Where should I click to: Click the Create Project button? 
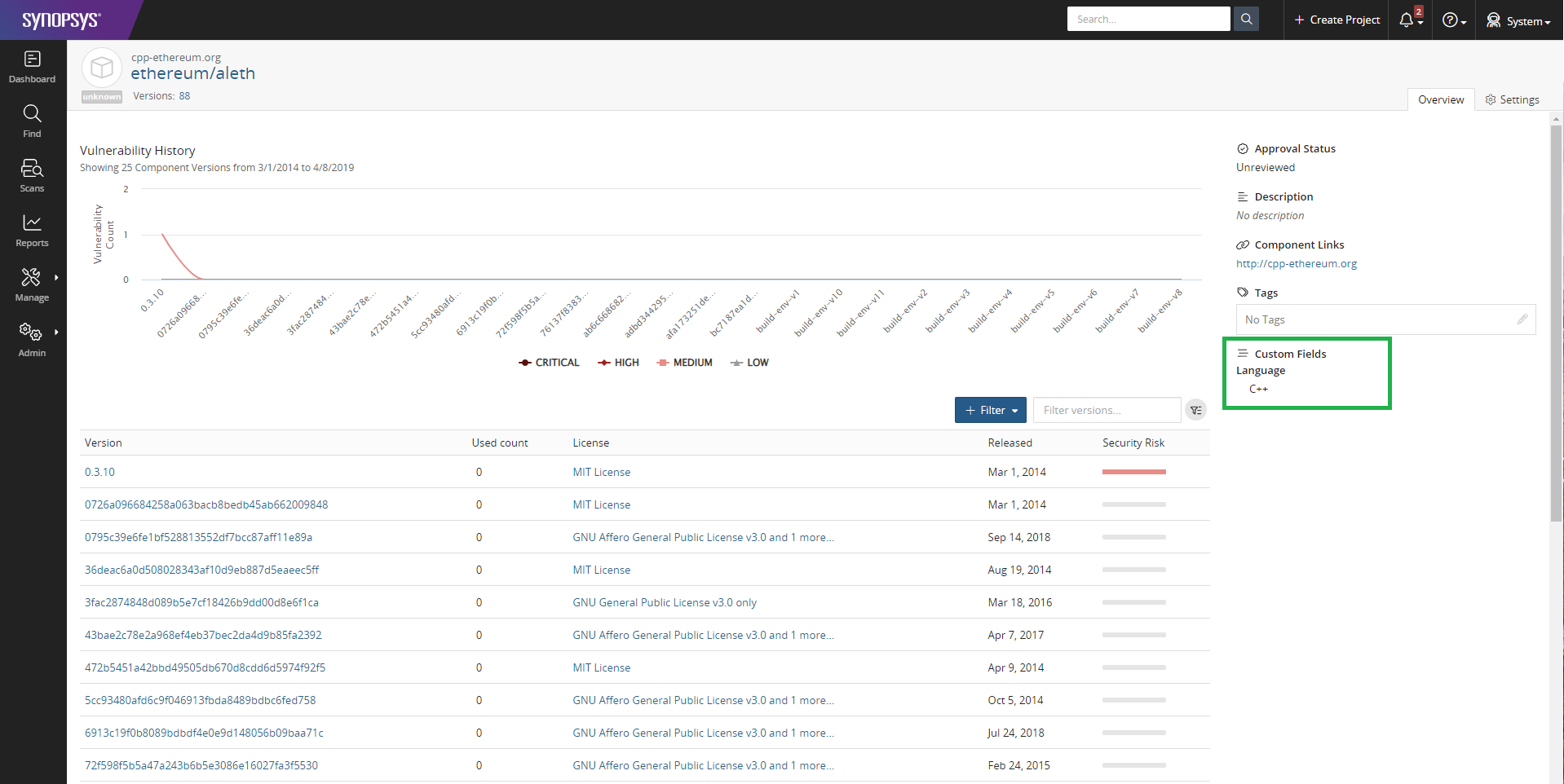click(1336, 20)
